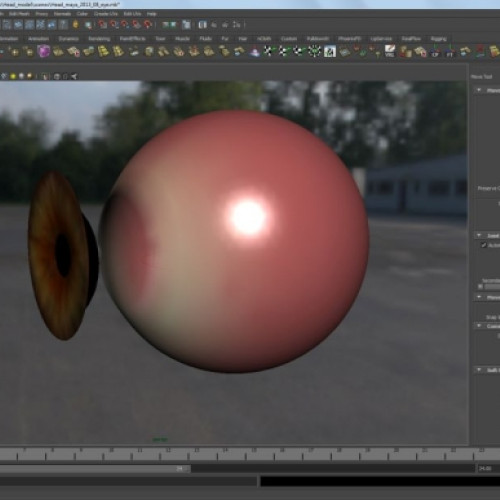Switch to the PaintEffects shelf tab
The image size is (500, 500).
point(132,39)
